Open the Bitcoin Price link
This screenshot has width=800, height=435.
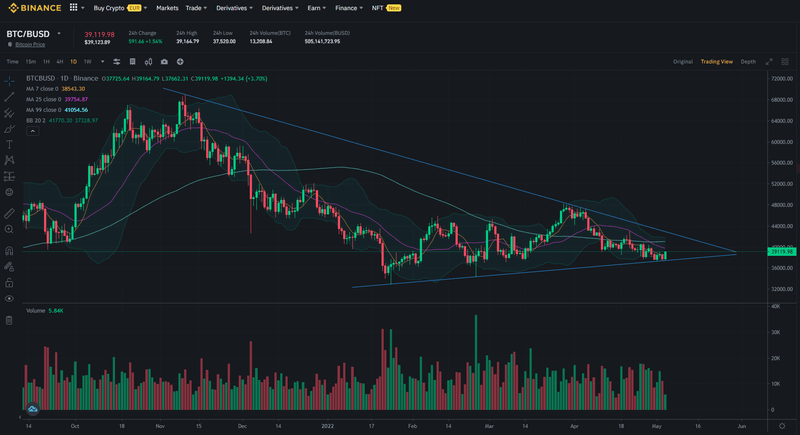click(31, 45)
